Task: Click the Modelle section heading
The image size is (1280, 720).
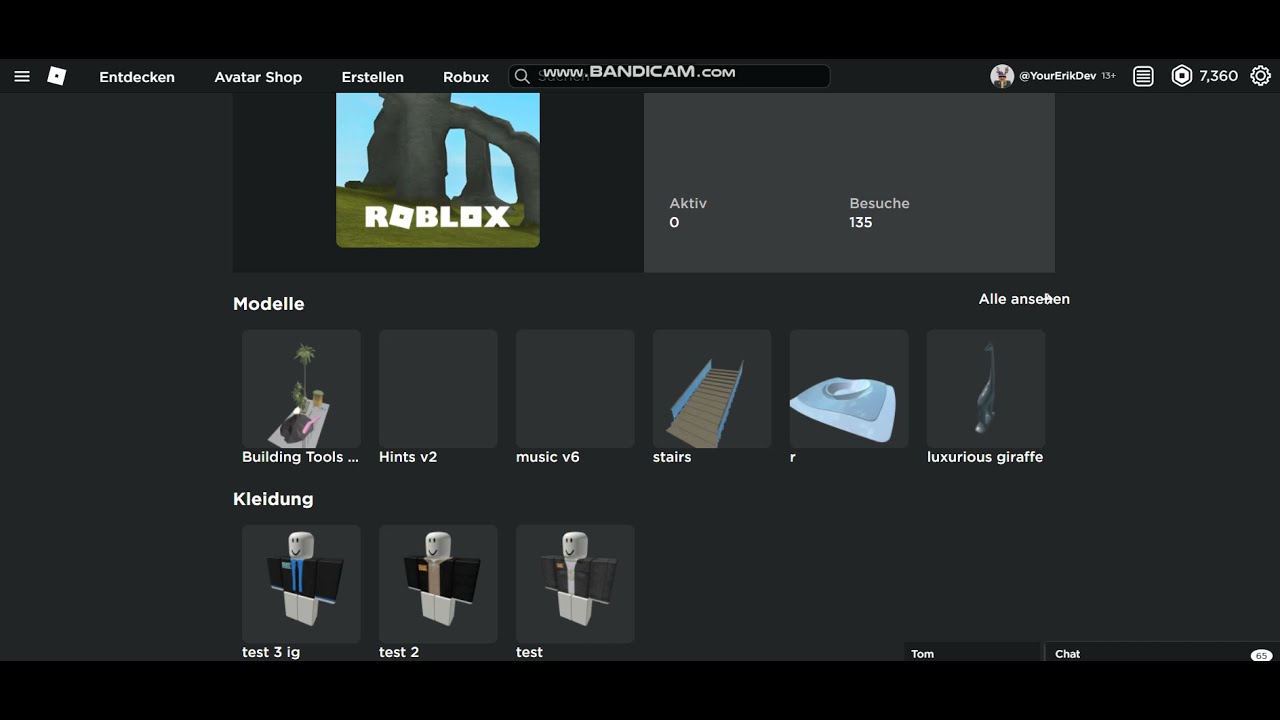Action: [x=269, y=304]
